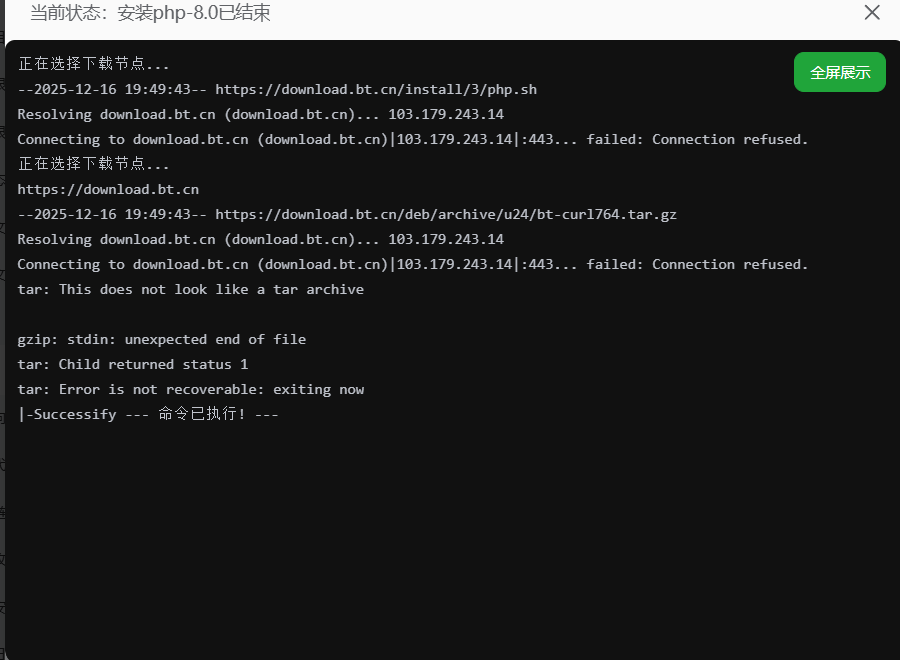The image size is (900, 660).
Task: Click the green 全屏展示 button
Action: click(x=840, y=72)
